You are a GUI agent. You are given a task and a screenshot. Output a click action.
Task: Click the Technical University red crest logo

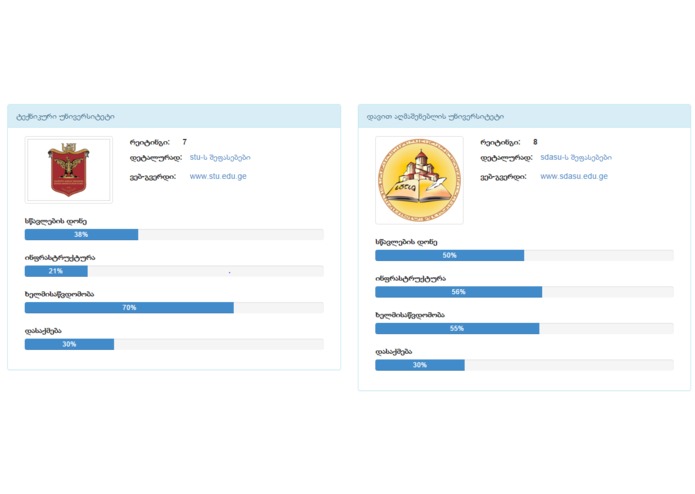click(69, 170)
